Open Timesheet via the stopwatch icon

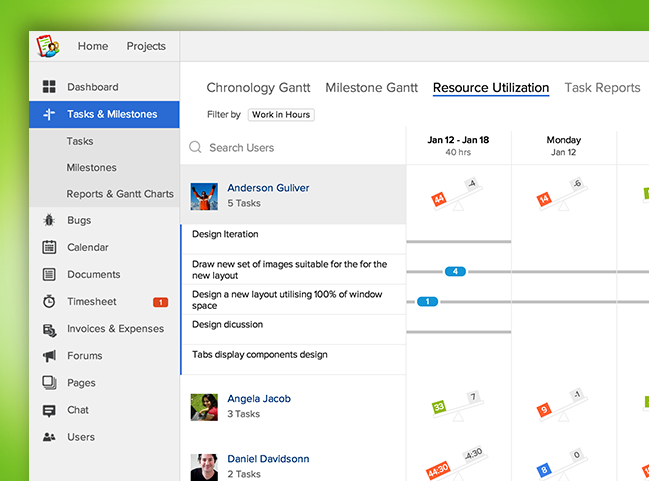point(49,301)
